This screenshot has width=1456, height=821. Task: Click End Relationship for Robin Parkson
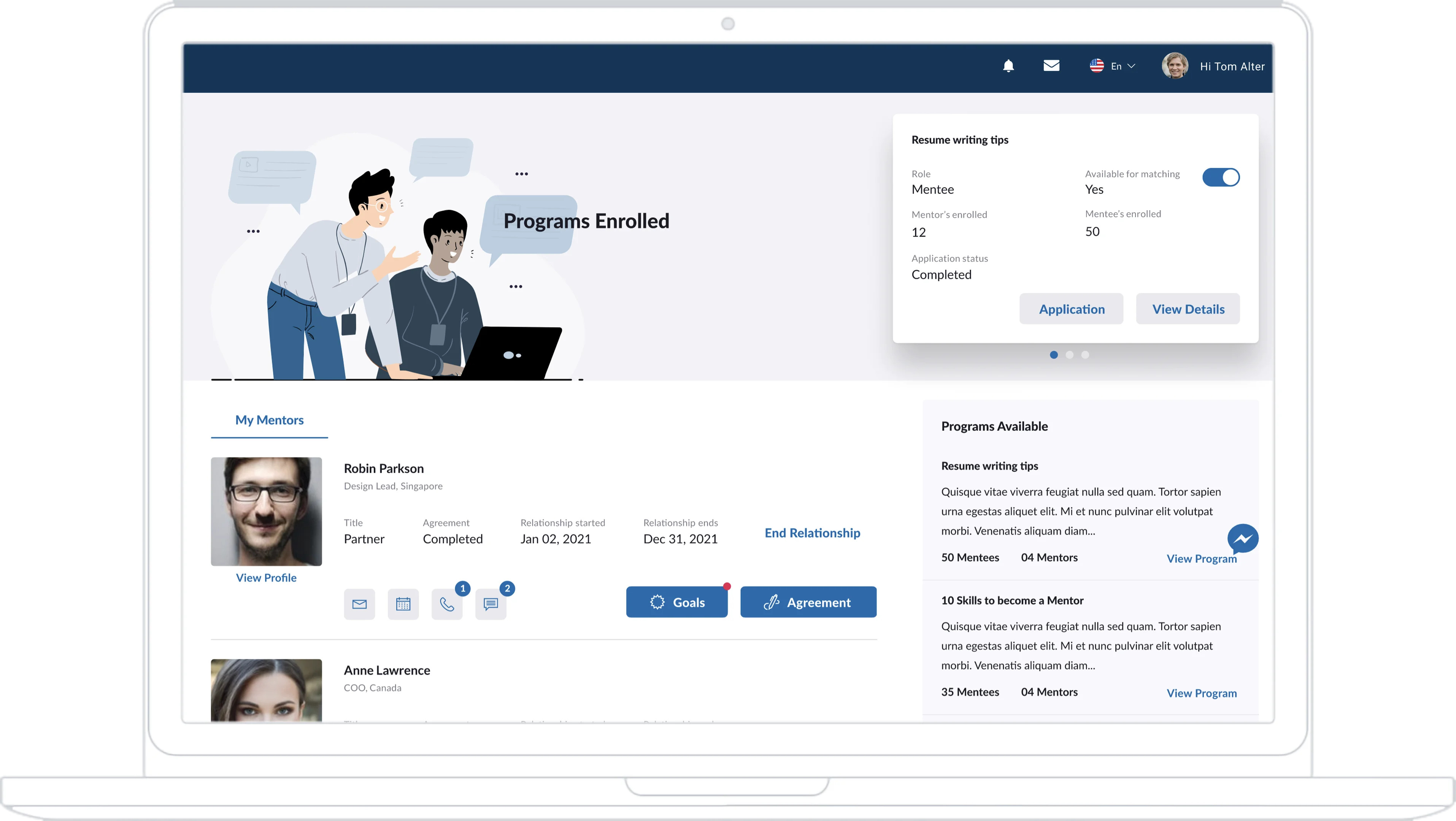(x=812, y=533)
